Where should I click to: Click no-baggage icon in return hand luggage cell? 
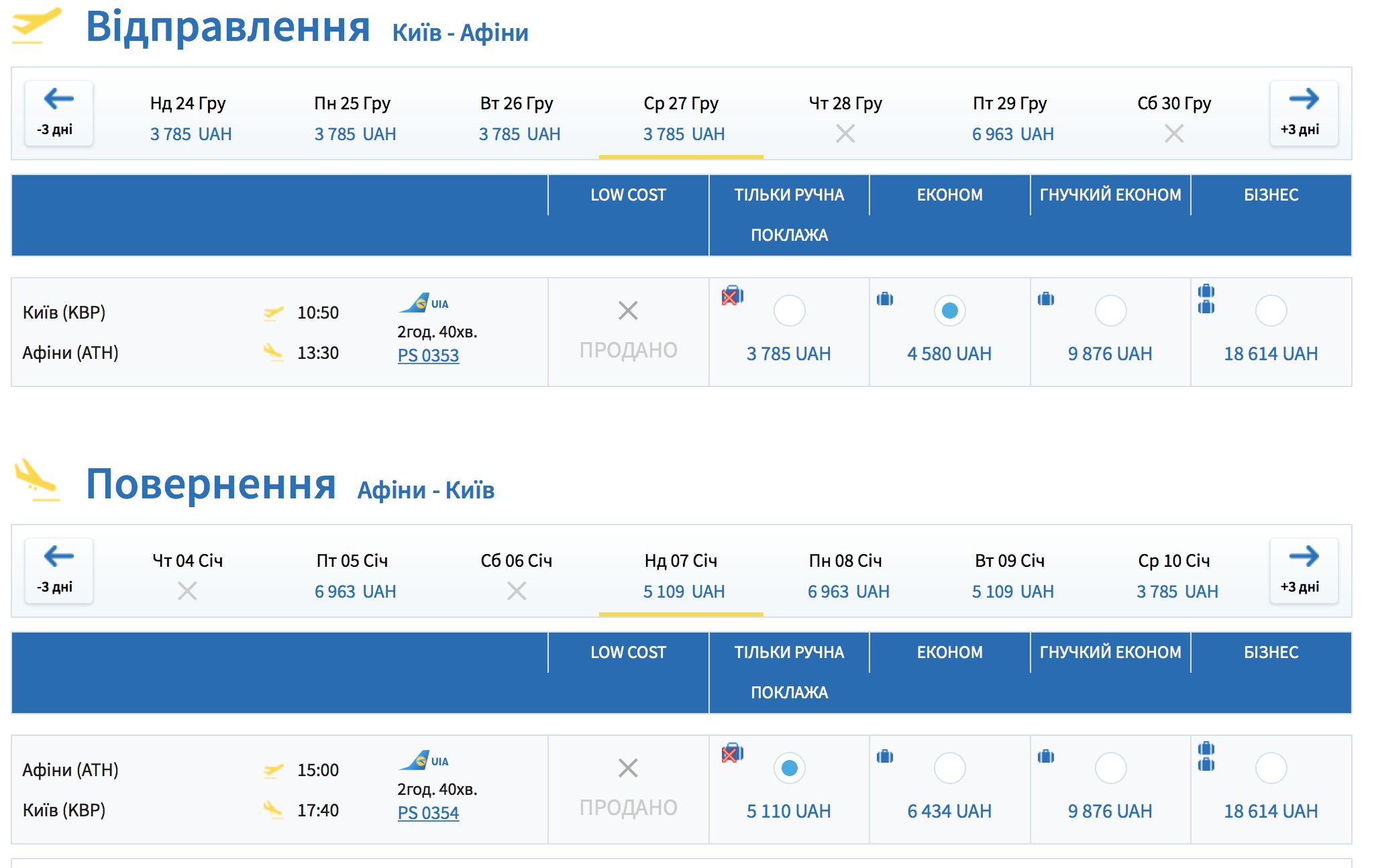click(732, 753)
